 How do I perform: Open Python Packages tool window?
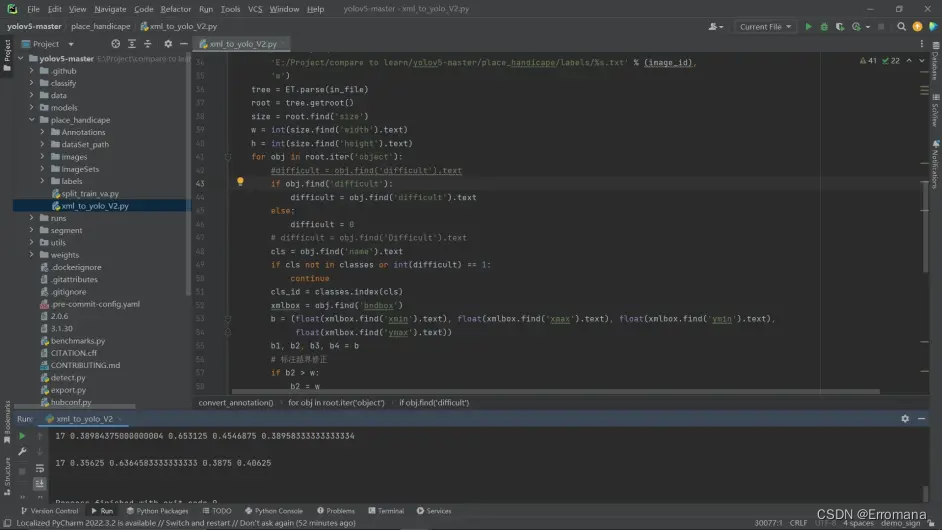[x=157, y=511]
